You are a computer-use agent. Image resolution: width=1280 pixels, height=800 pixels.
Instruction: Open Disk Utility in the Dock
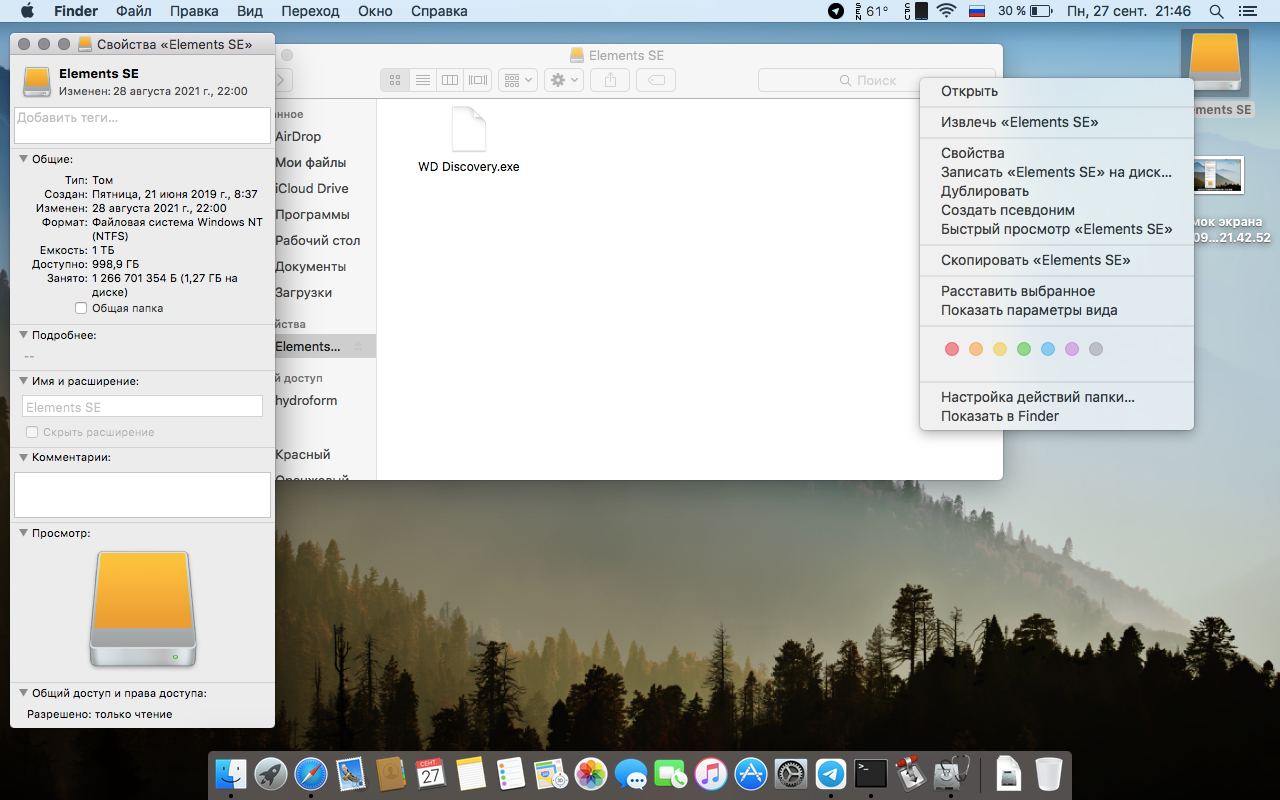click(x=951, y=773)
